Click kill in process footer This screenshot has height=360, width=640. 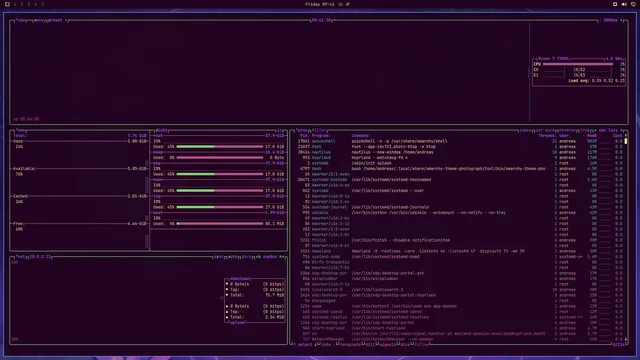[370, 345]
